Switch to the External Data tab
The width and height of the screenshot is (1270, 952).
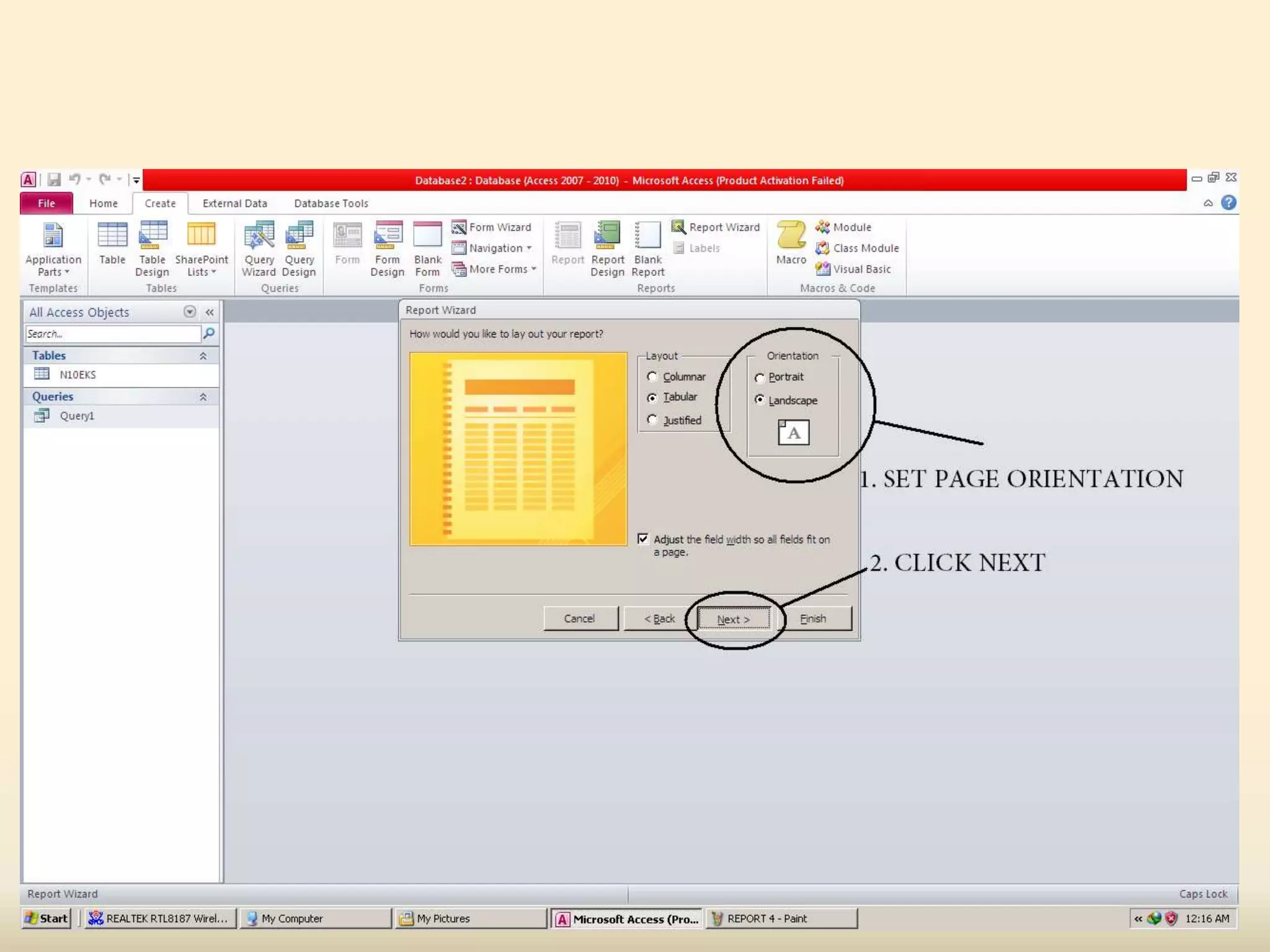pyautogui.click(x=234, y=203)
